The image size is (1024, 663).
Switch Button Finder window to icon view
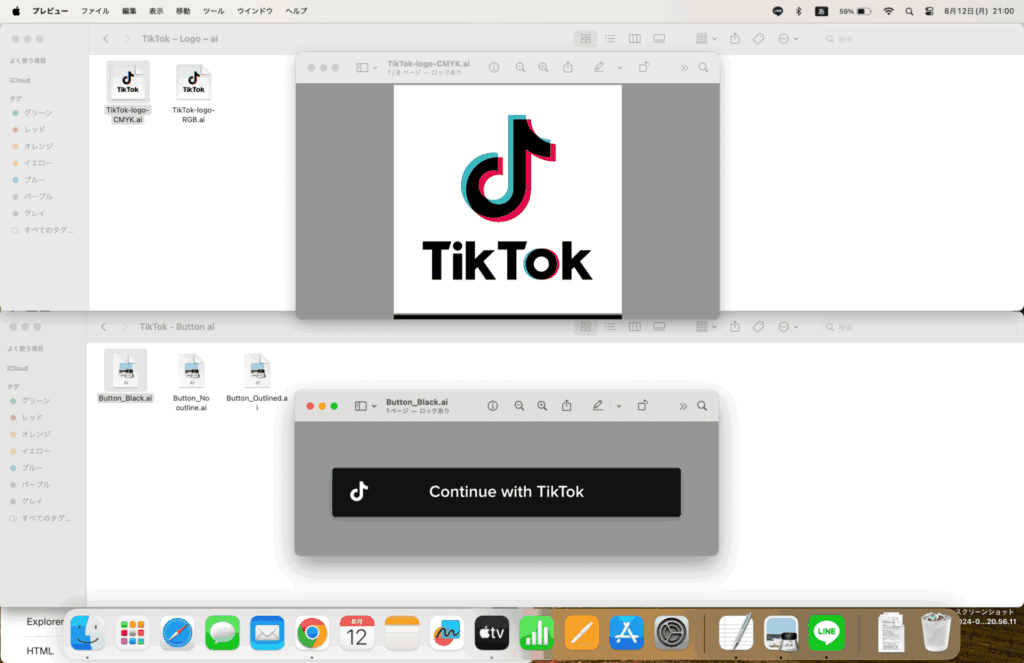click(586, 327)
